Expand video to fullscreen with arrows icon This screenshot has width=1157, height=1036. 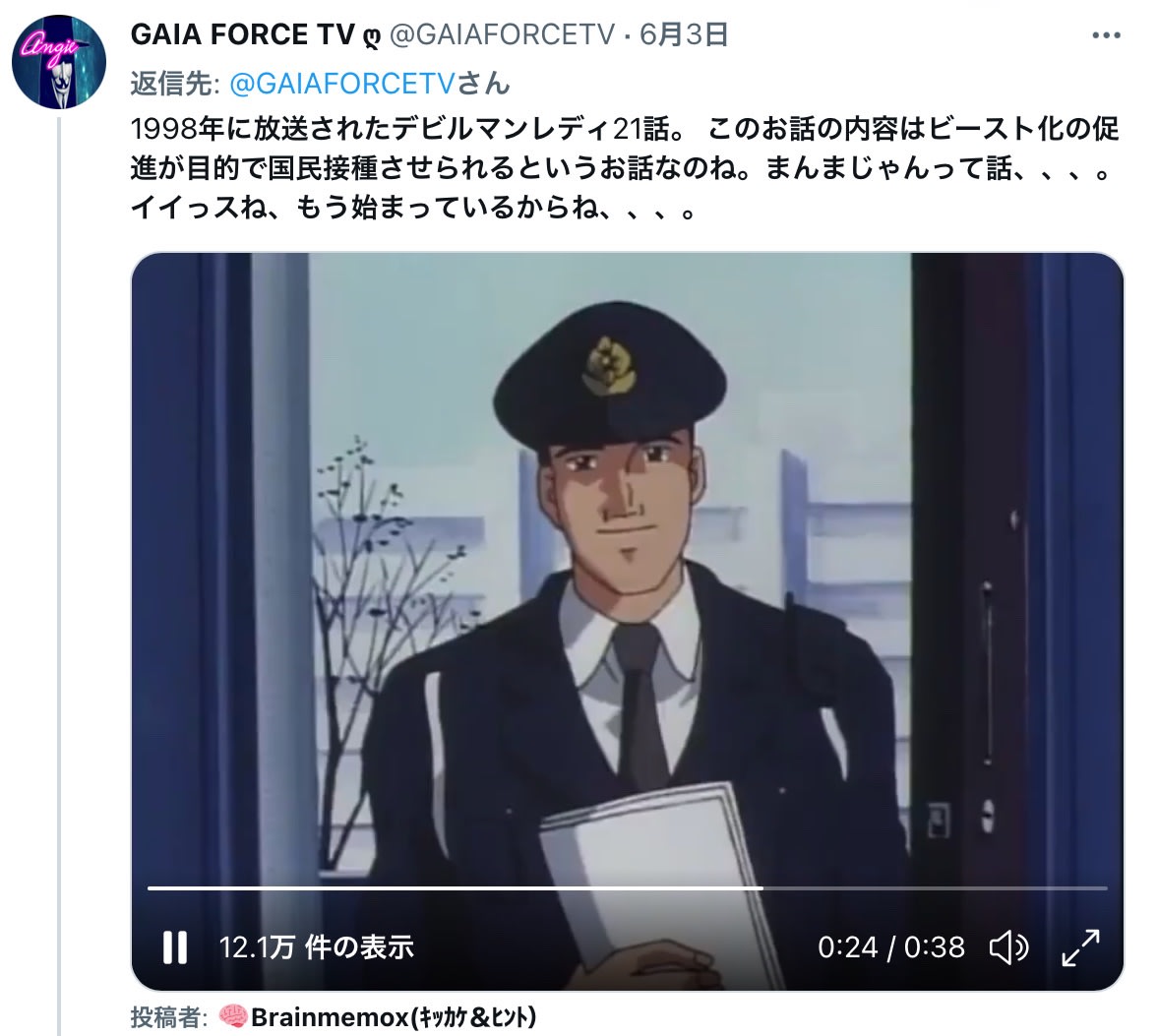coord(1081,947)
